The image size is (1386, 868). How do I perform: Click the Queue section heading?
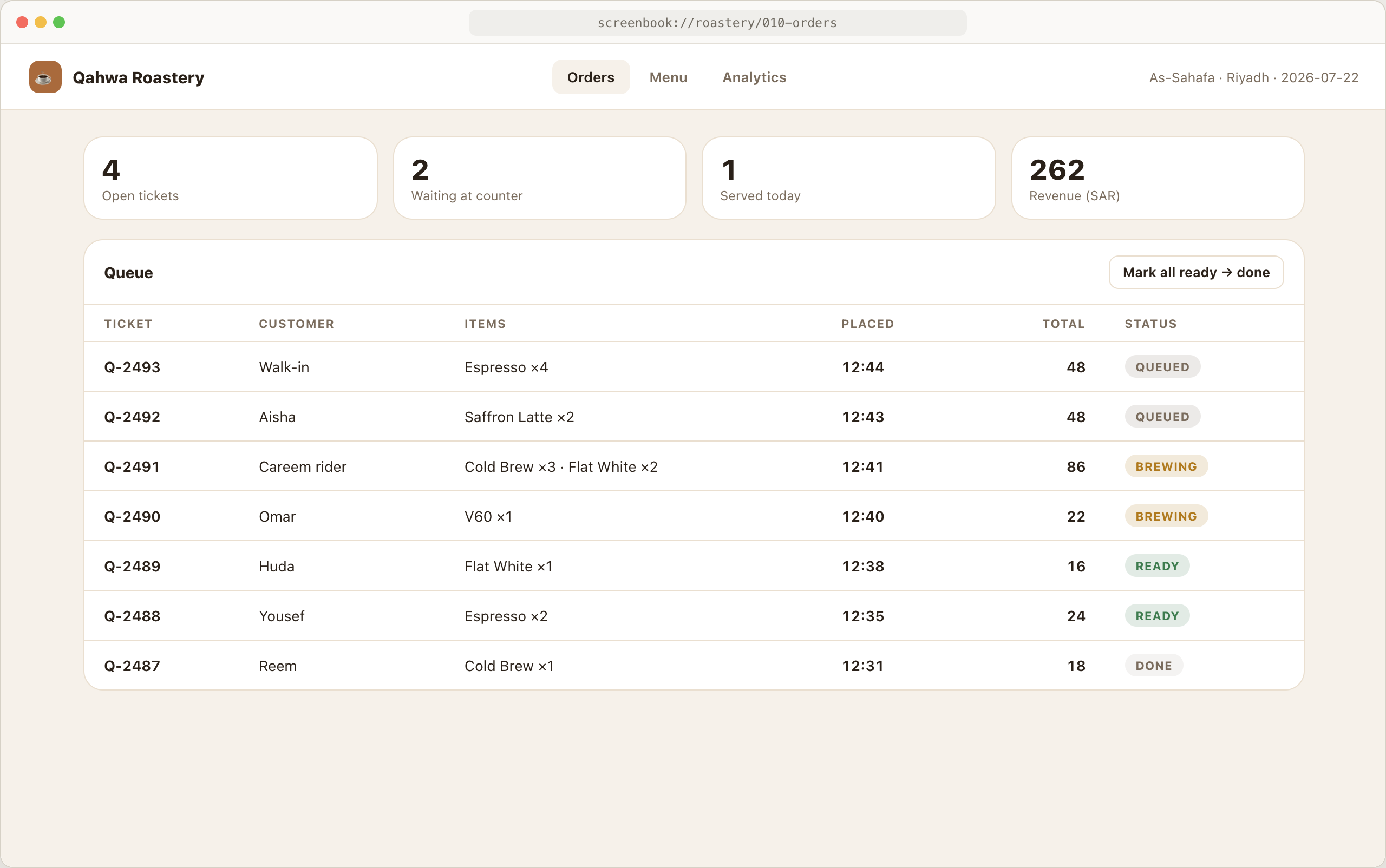click(128, 273)
